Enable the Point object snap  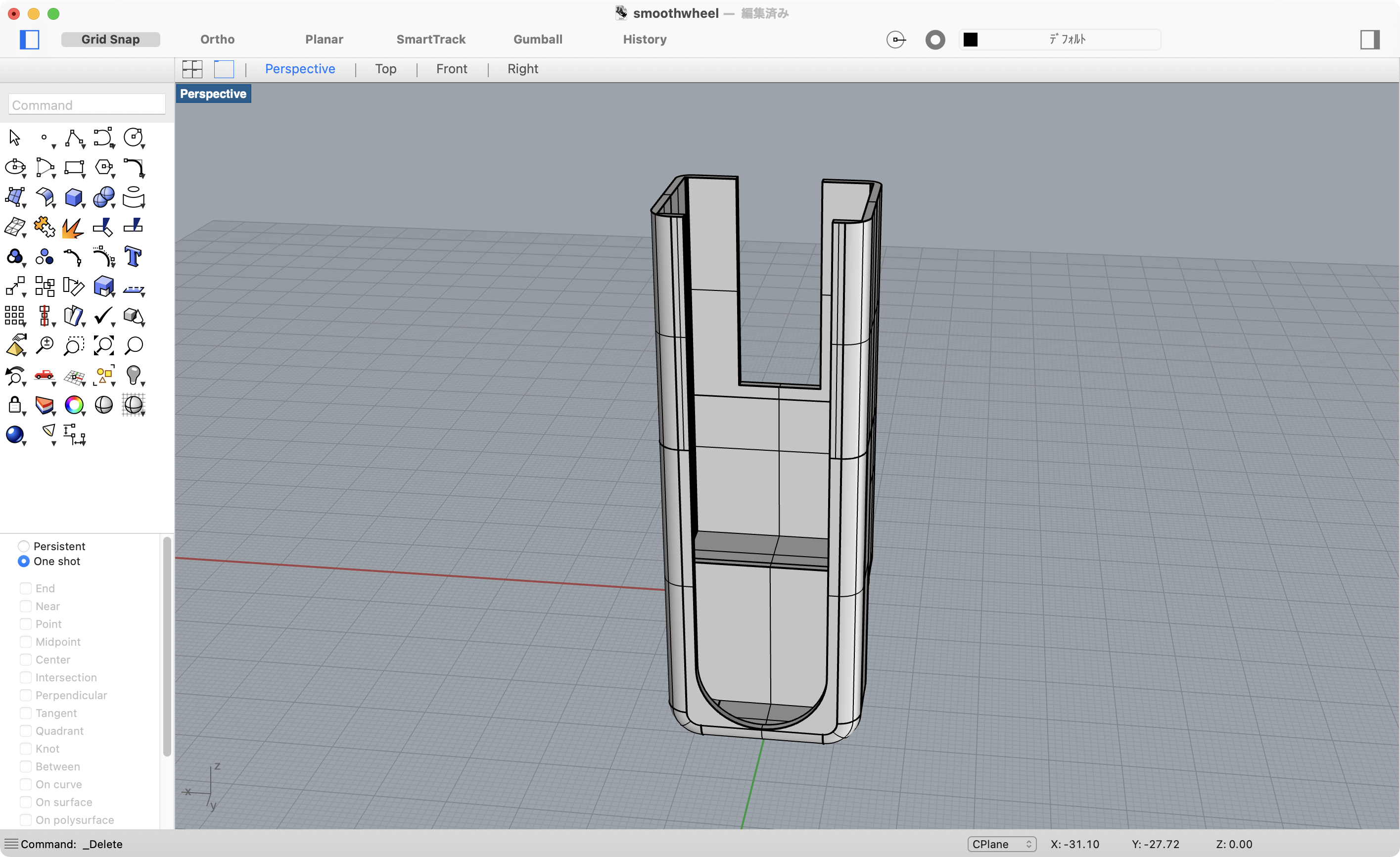[x=26, y=624]
